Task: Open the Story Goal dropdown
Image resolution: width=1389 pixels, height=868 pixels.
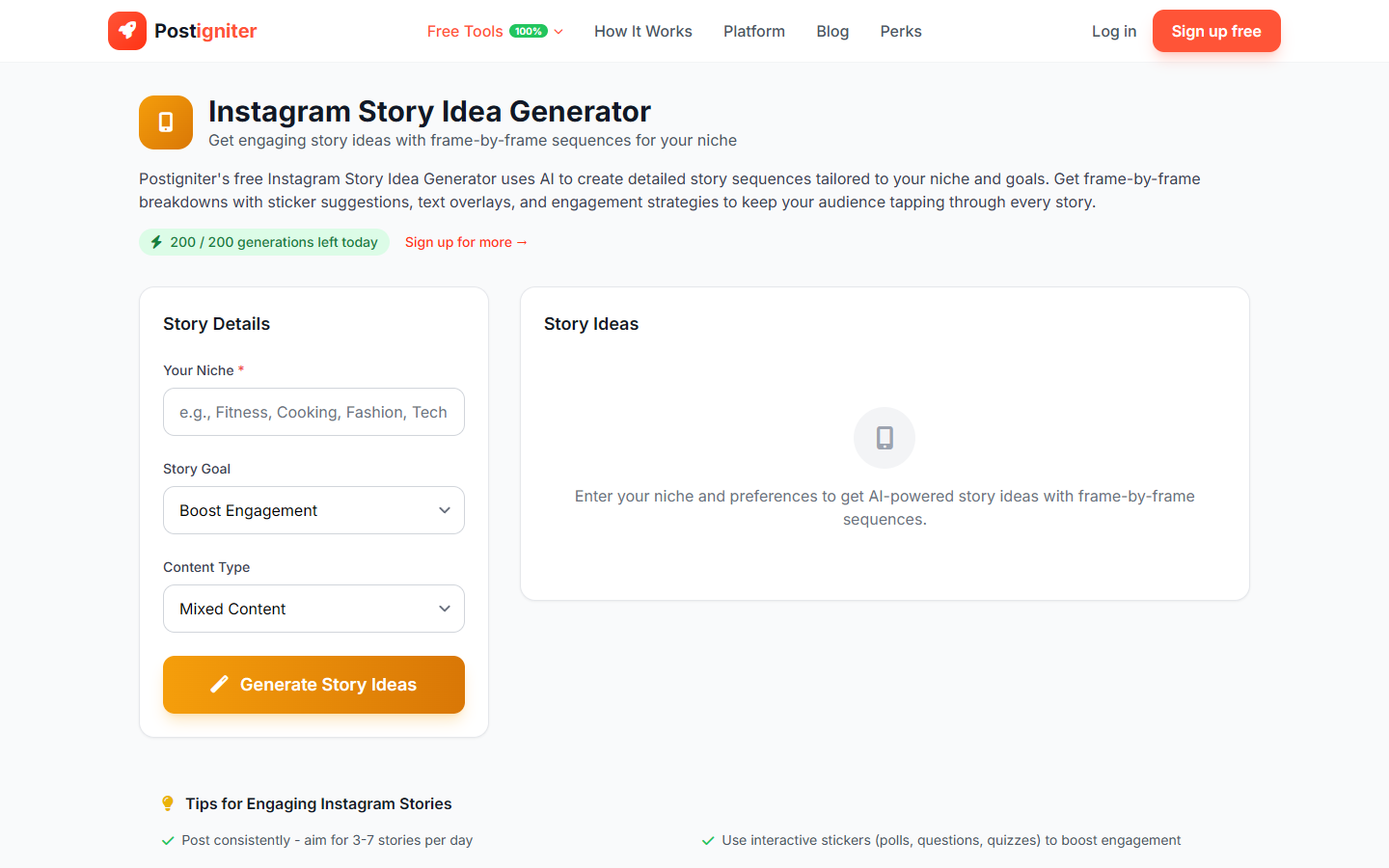Action: point(313,509)
